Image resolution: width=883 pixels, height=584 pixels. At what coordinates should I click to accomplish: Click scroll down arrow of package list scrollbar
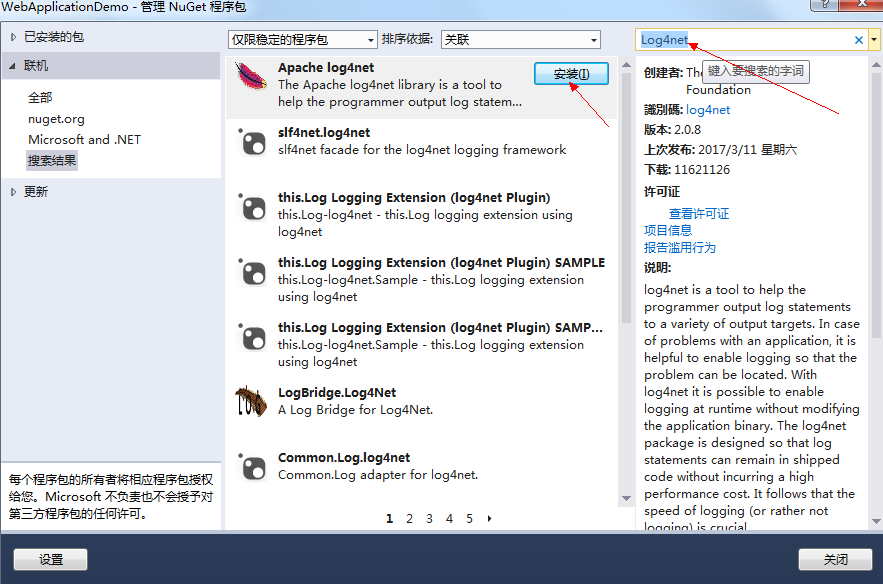coord(626,498)
